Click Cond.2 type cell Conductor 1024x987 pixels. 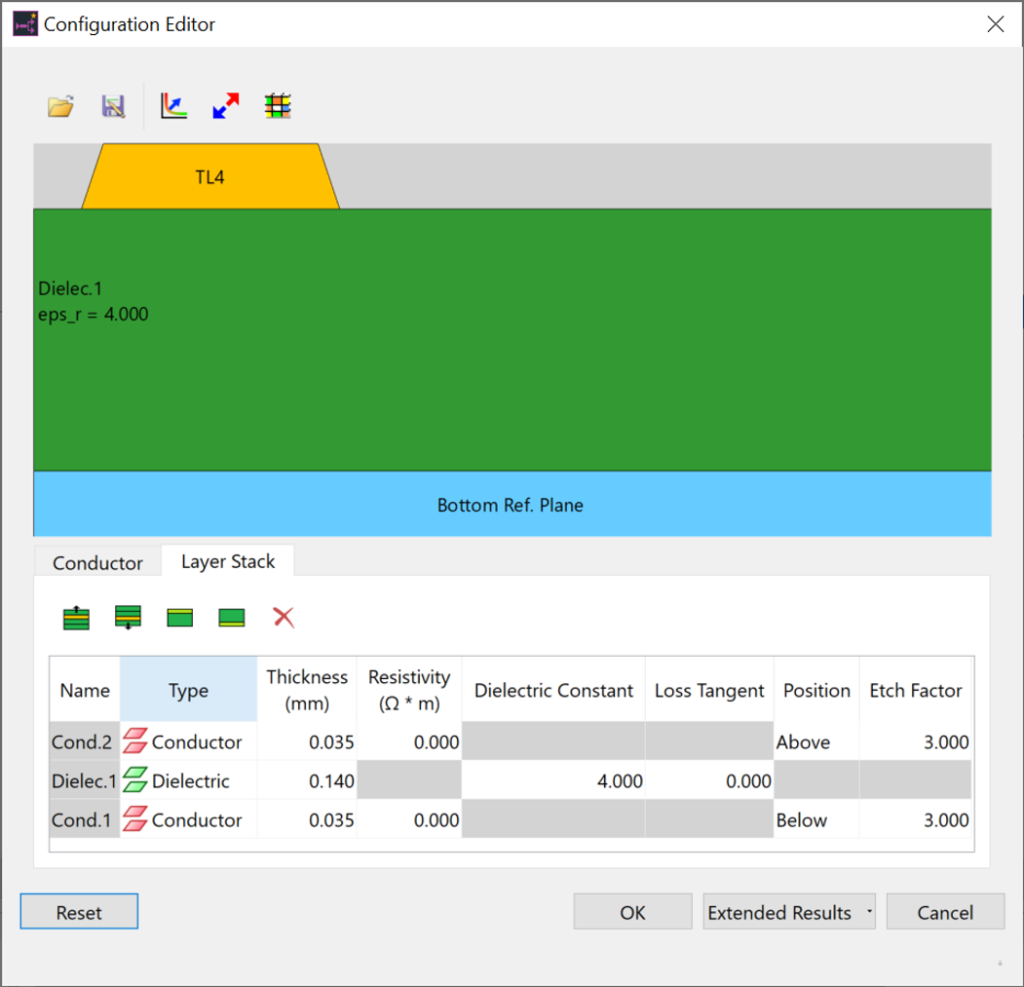(189, 741)
